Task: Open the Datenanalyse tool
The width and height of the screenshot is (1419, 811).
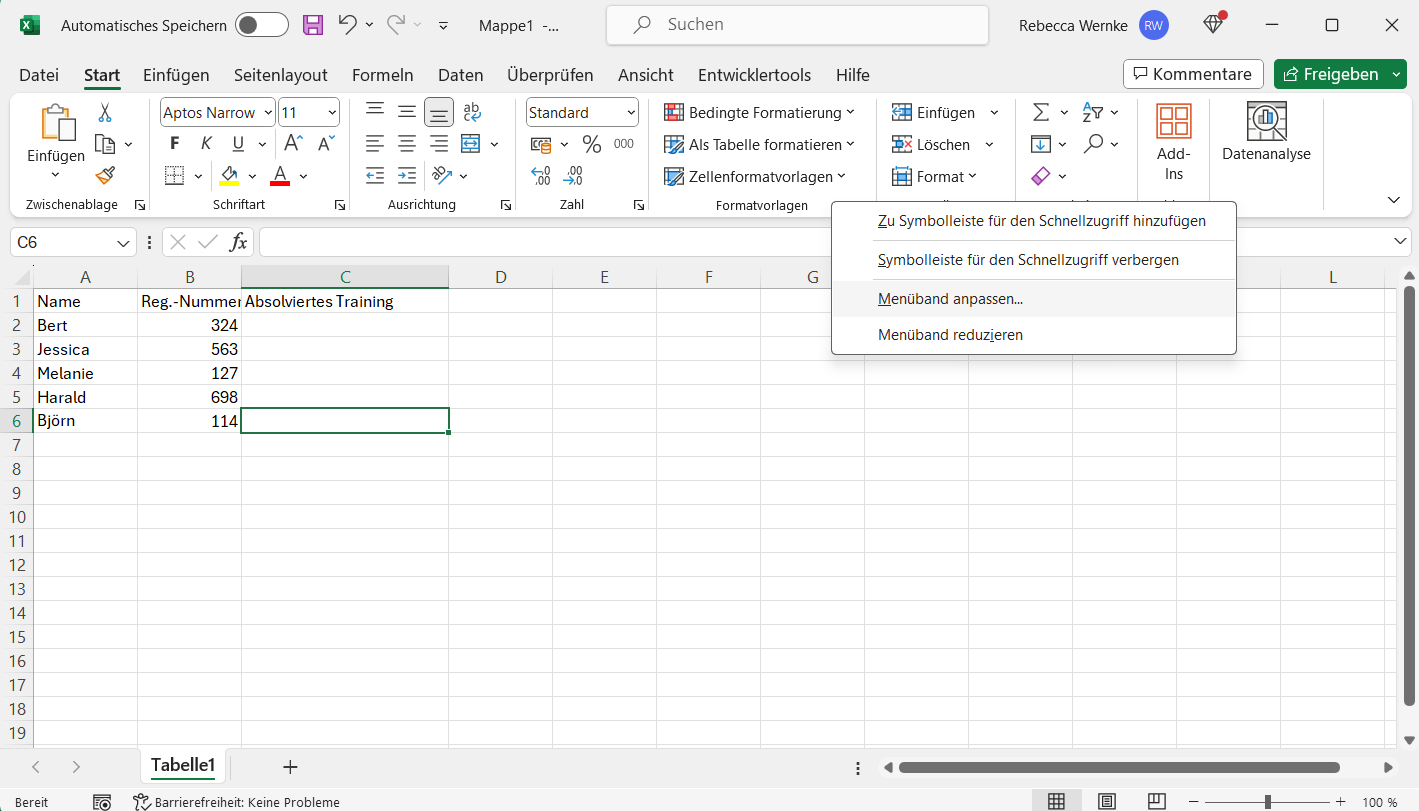Action: click(1266, 133)
